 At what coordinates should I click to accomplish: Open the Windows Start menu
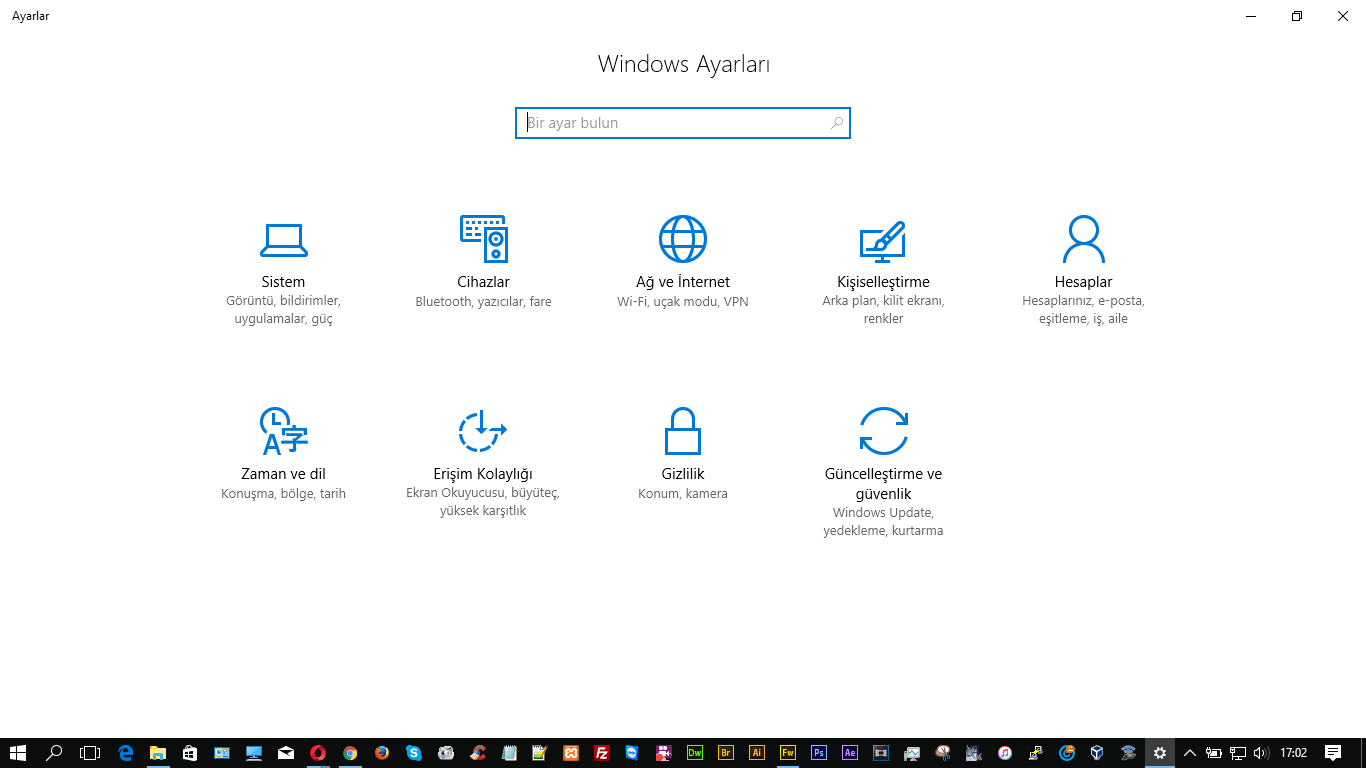pyautogui.click(x=17, y=753)
